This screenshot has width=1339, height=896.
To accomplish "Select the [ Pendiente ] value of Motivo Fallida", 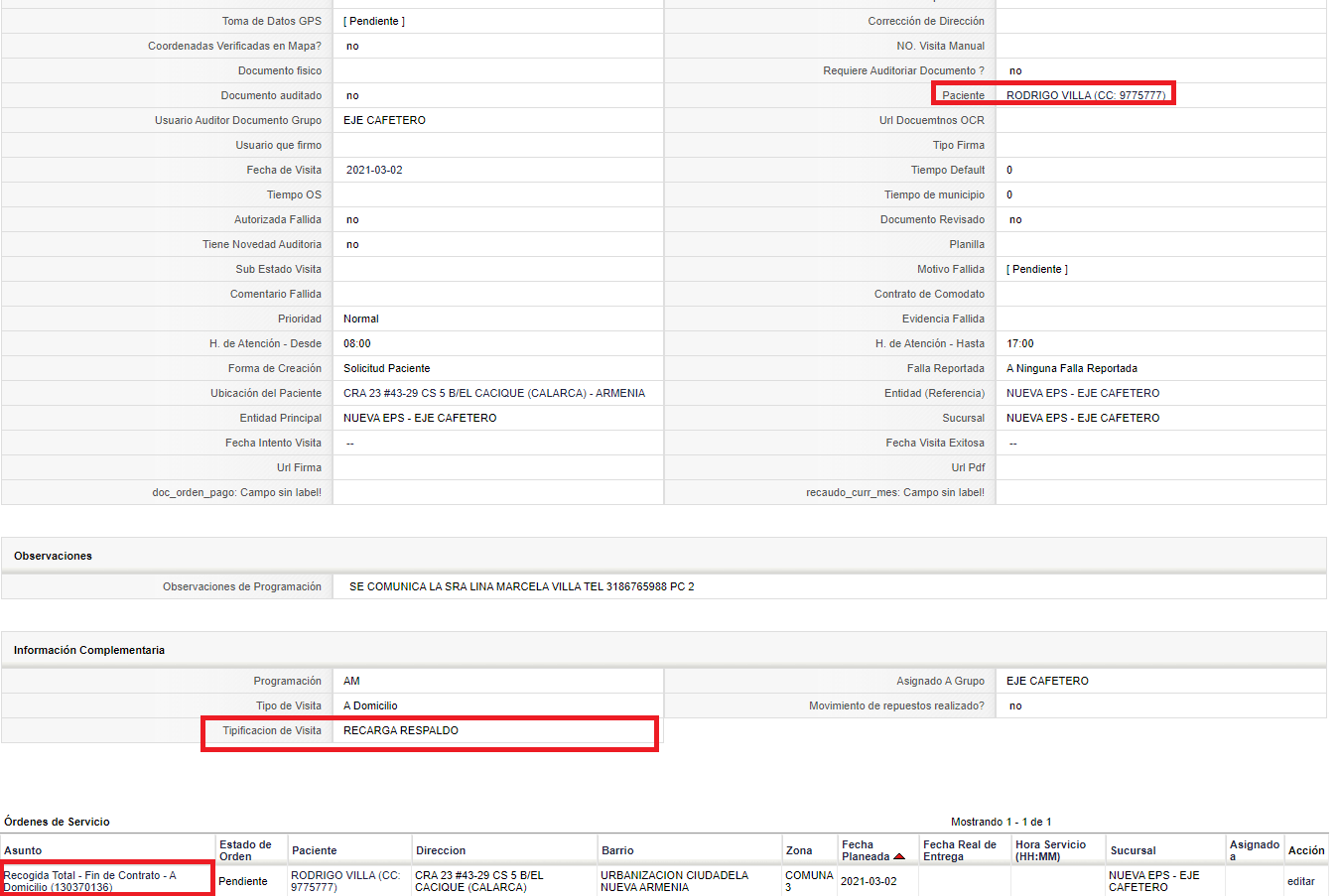I will tap(1037, 269).
